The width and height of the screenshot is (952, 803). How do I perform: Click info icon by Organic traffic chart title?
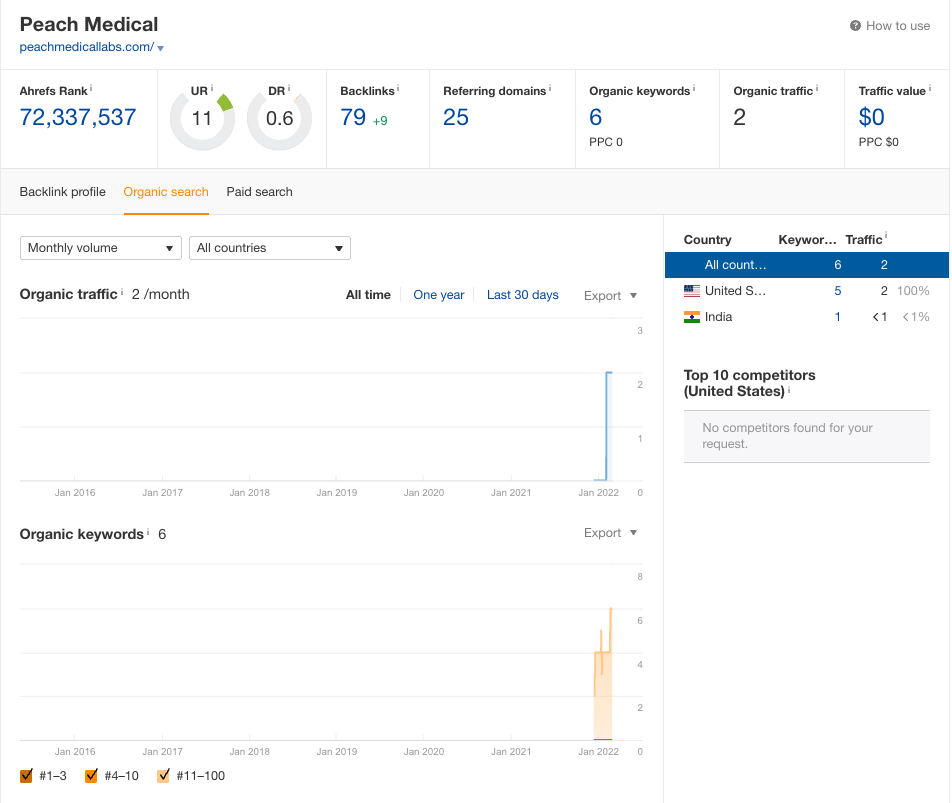point(121,292)
